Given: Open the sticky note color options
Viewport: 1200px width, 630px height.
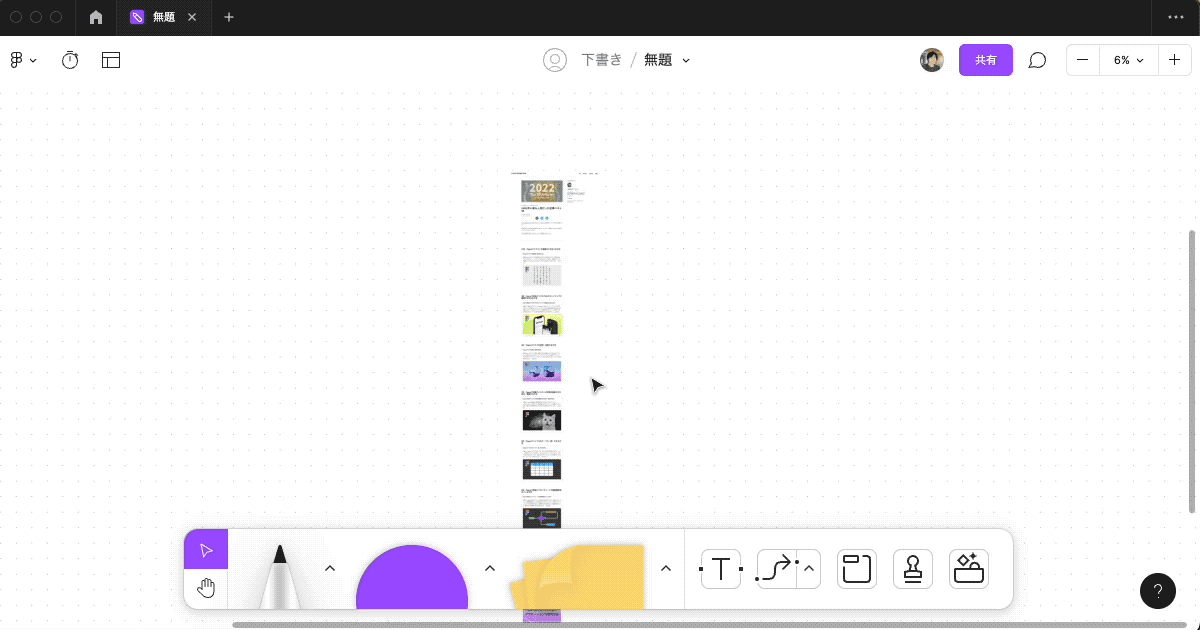Looking at the screenshot, I should tap(665, 567).
